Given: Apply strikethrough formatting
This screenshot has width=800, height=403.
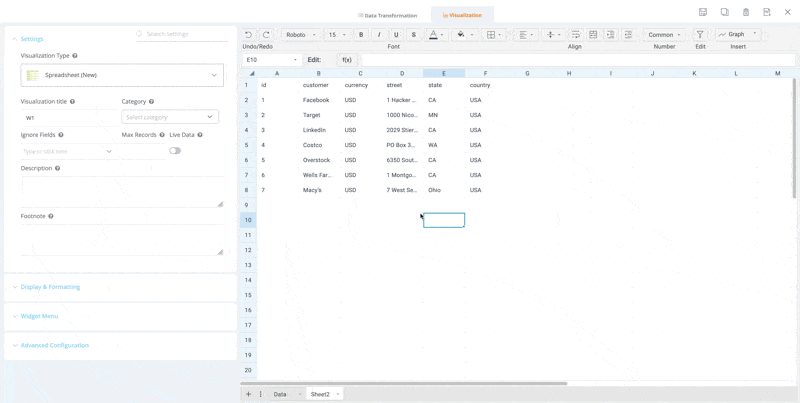Looking at the screenshot, I should pyautogui.click(x=414, y=35).
